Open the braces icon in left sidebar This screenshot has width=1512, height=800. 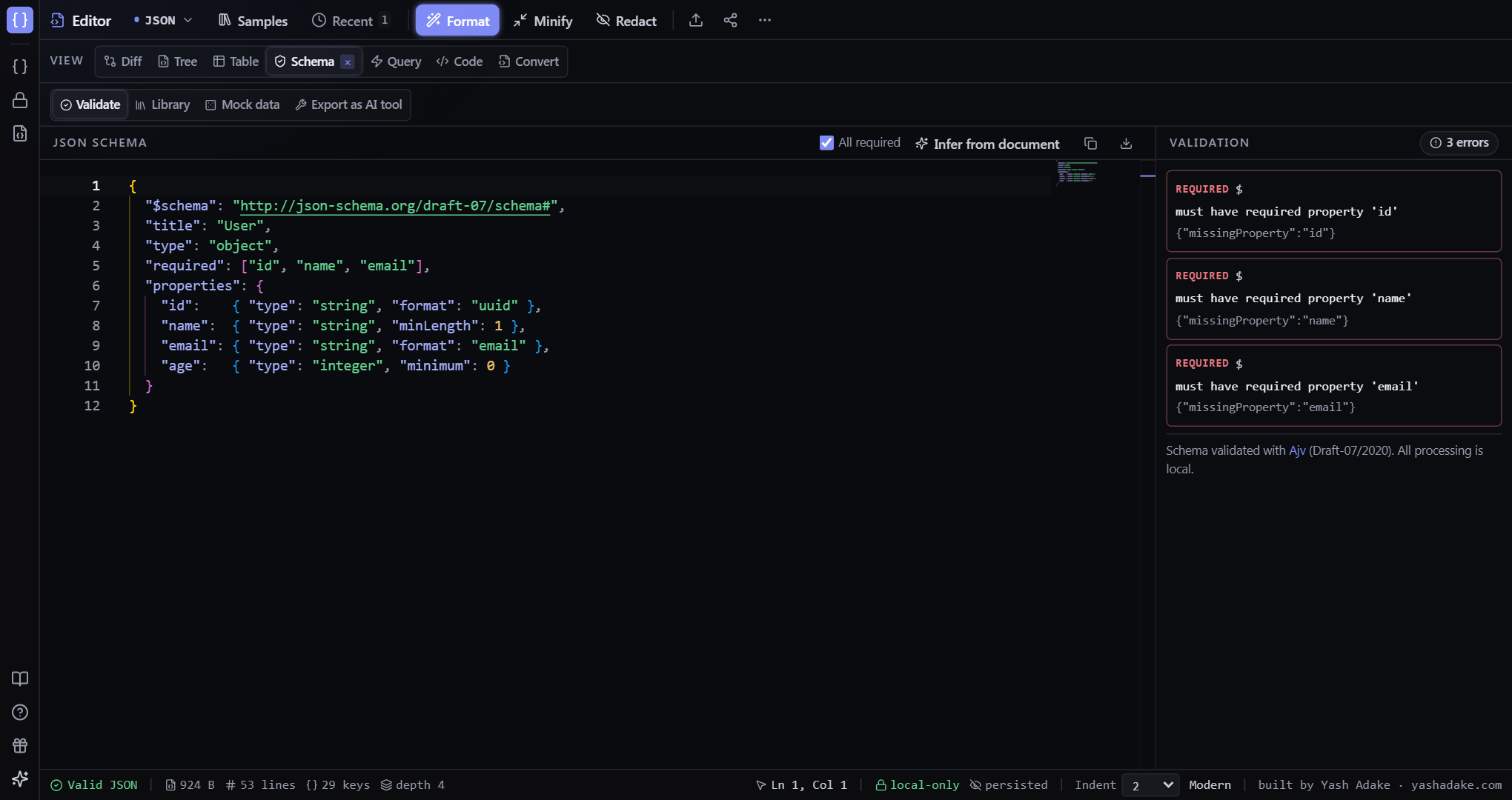click(20, 67)
